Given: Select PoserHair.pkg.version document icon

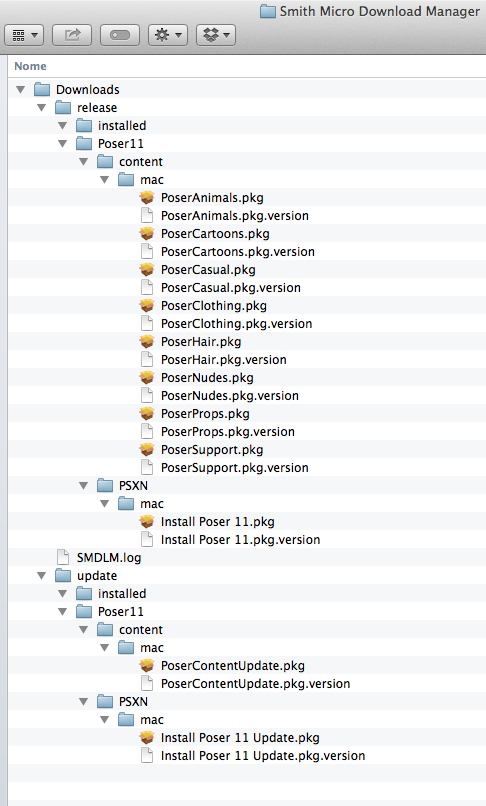Looking at the screenshot, I should [x=147, y=359].
